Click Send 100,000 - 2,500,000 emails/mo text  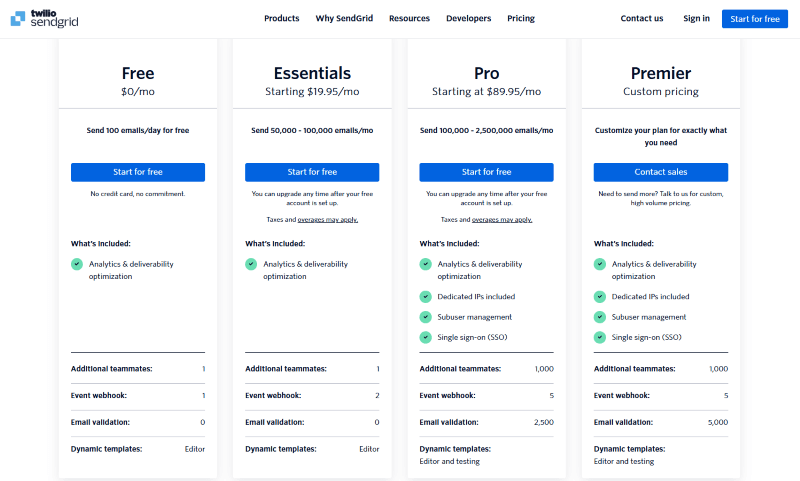(486, 131)
